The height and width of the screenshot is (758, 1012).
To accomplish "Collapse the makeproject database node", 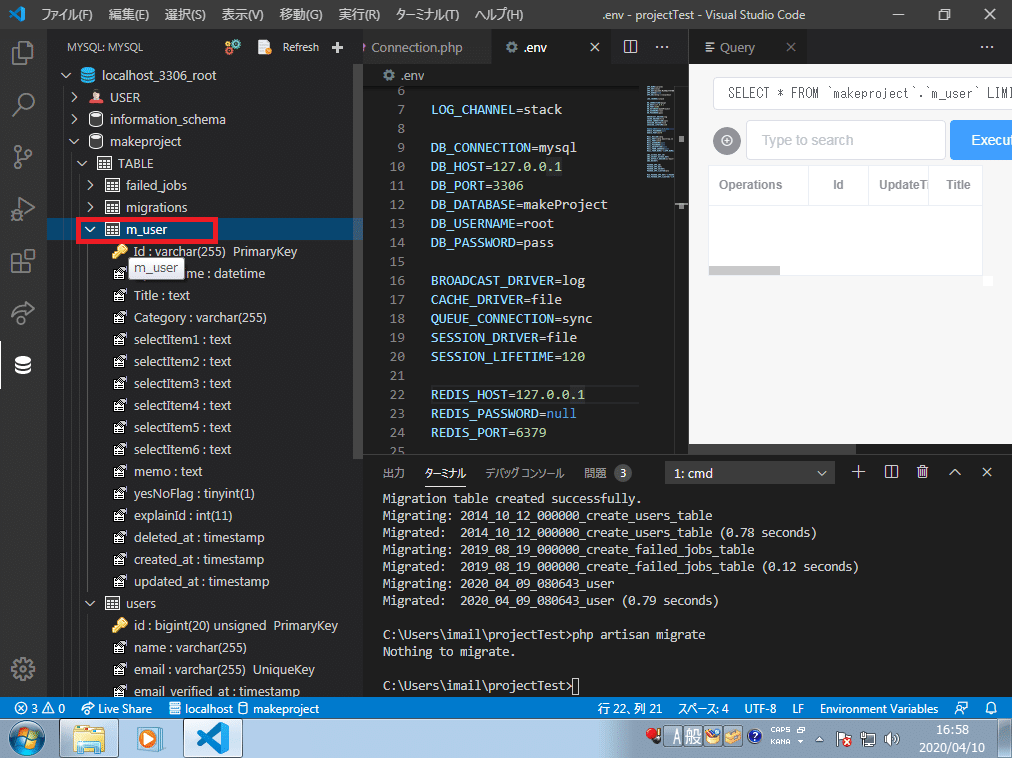I will click(x=74, y=141).
